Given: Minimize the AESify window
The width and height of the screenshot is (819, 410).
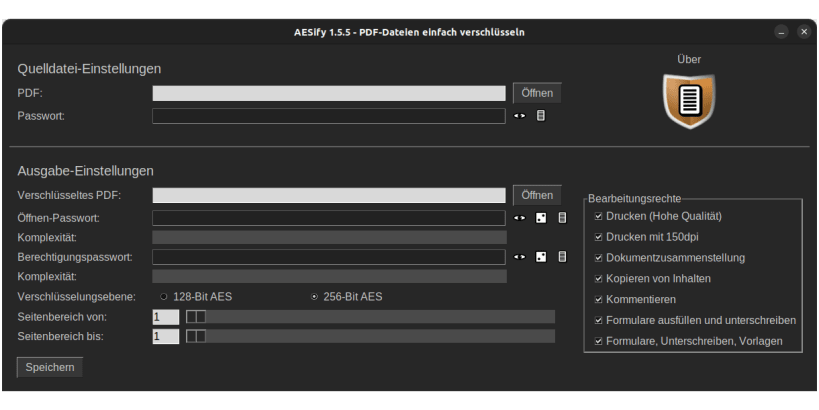Looking at the screenshot, I should tap(781, 32).
